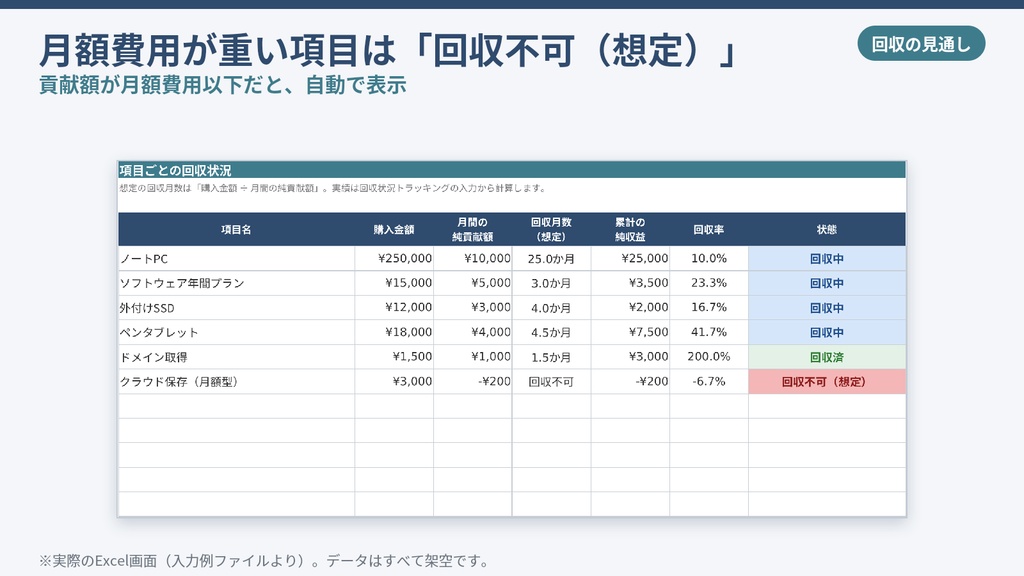Click the ¥2,000 cumulative revenue cell
1024x576 pixels.
tap(630, 308)
